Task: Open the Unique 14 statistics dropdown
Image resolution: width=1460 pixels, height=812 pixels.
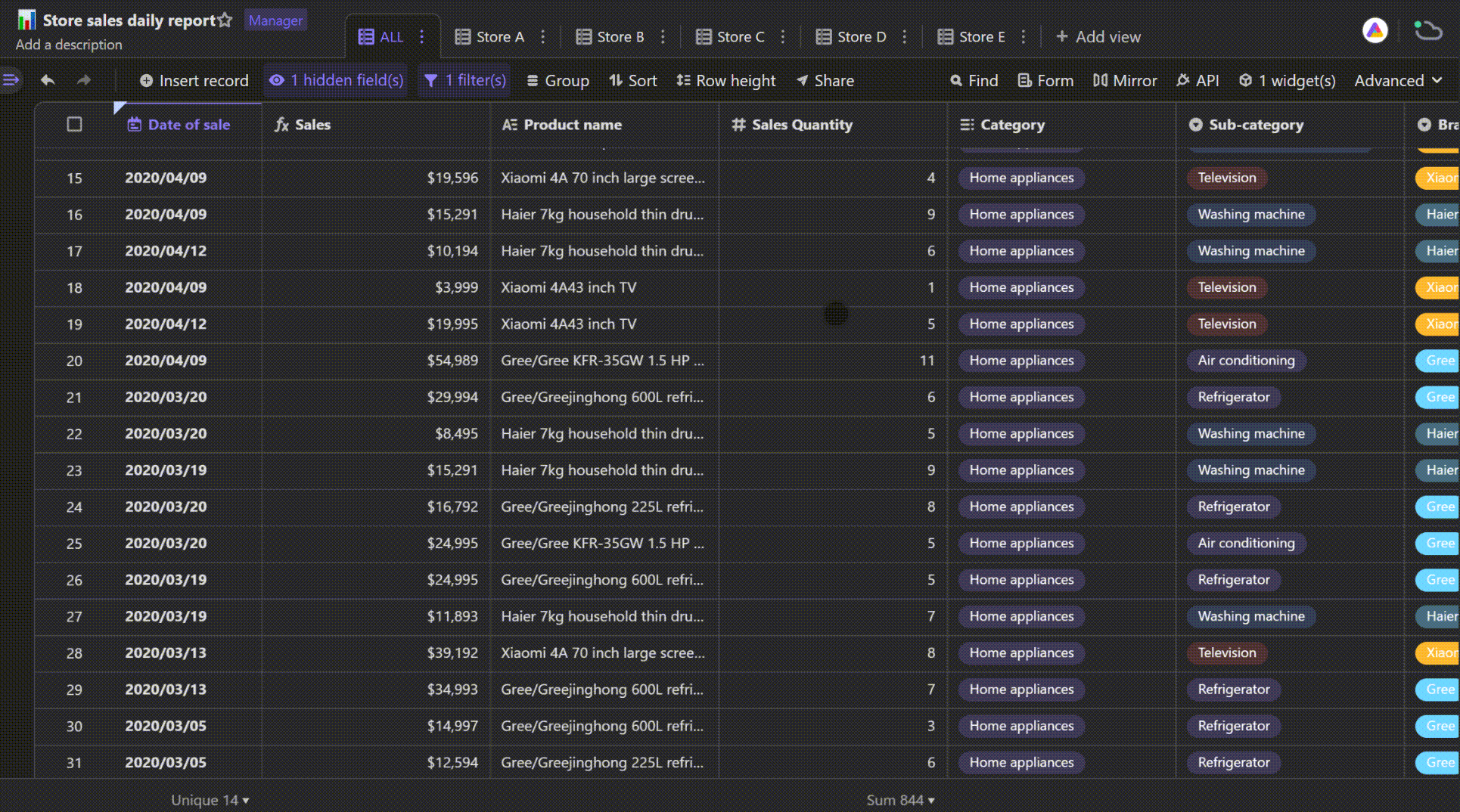Action: (x=210, y=800)
